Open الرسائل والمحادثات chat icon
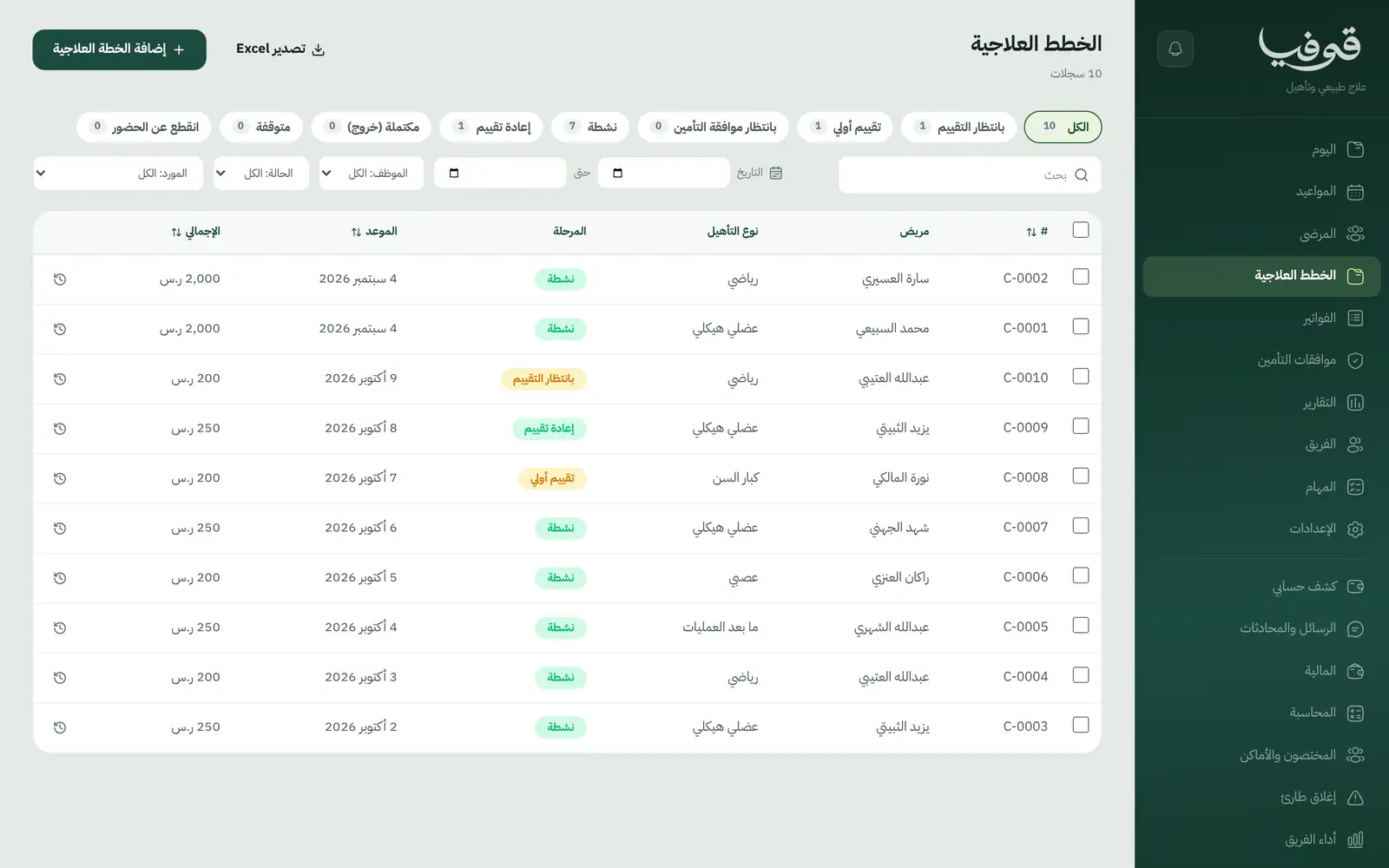Viewport: 1389px width, 868px height. (1355, 628)
